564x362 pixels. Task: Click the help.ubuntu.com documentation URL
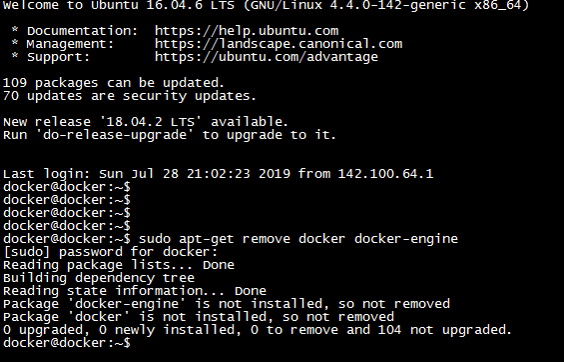click(x=247, y=31)
